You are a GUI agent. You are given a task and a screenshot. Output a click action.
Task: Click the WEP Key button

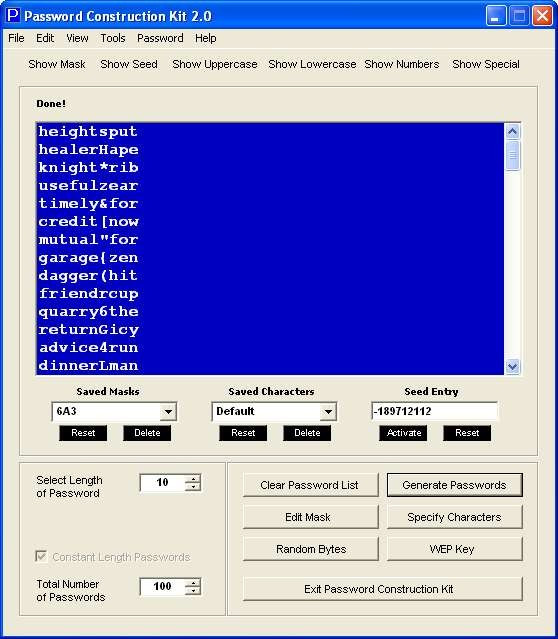coord(454,549)
